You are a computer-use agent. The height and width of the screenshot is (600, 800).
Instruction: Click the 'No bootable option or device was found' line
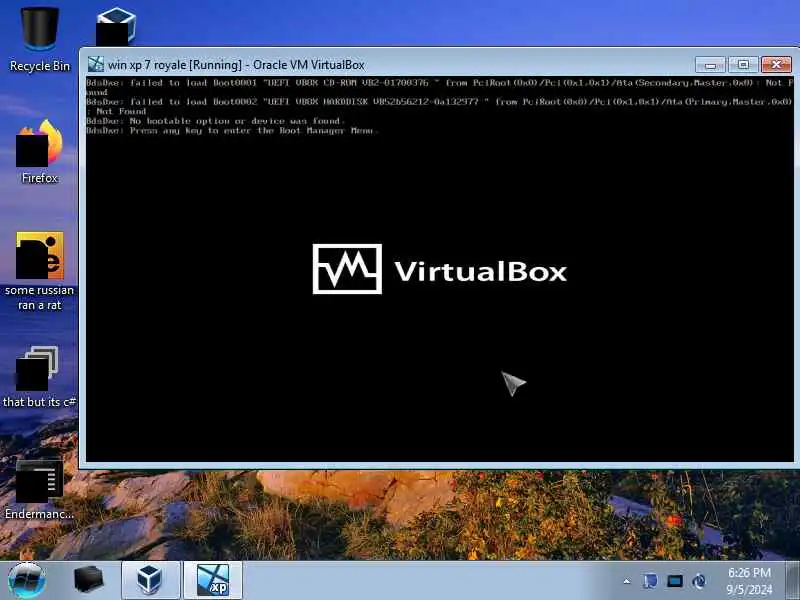(216, 121)
